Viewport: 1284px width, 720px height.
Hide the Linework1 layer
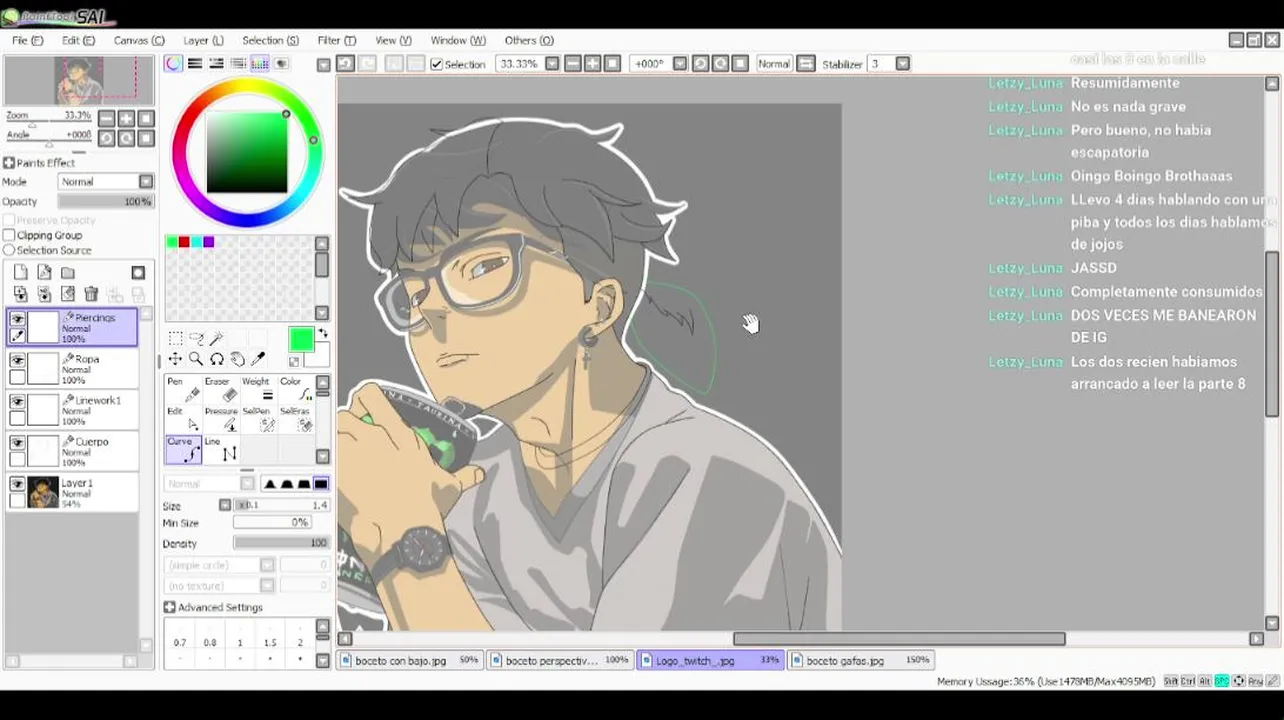tap(17, 401)
